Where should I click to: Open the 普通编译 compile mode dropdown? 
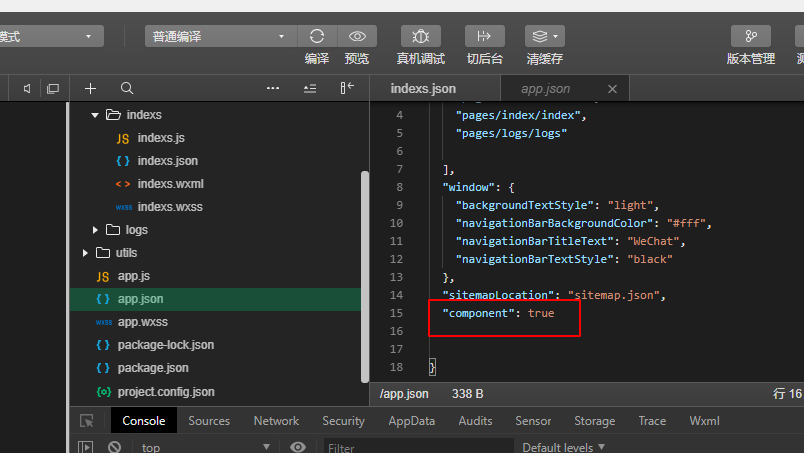point(220,36)
